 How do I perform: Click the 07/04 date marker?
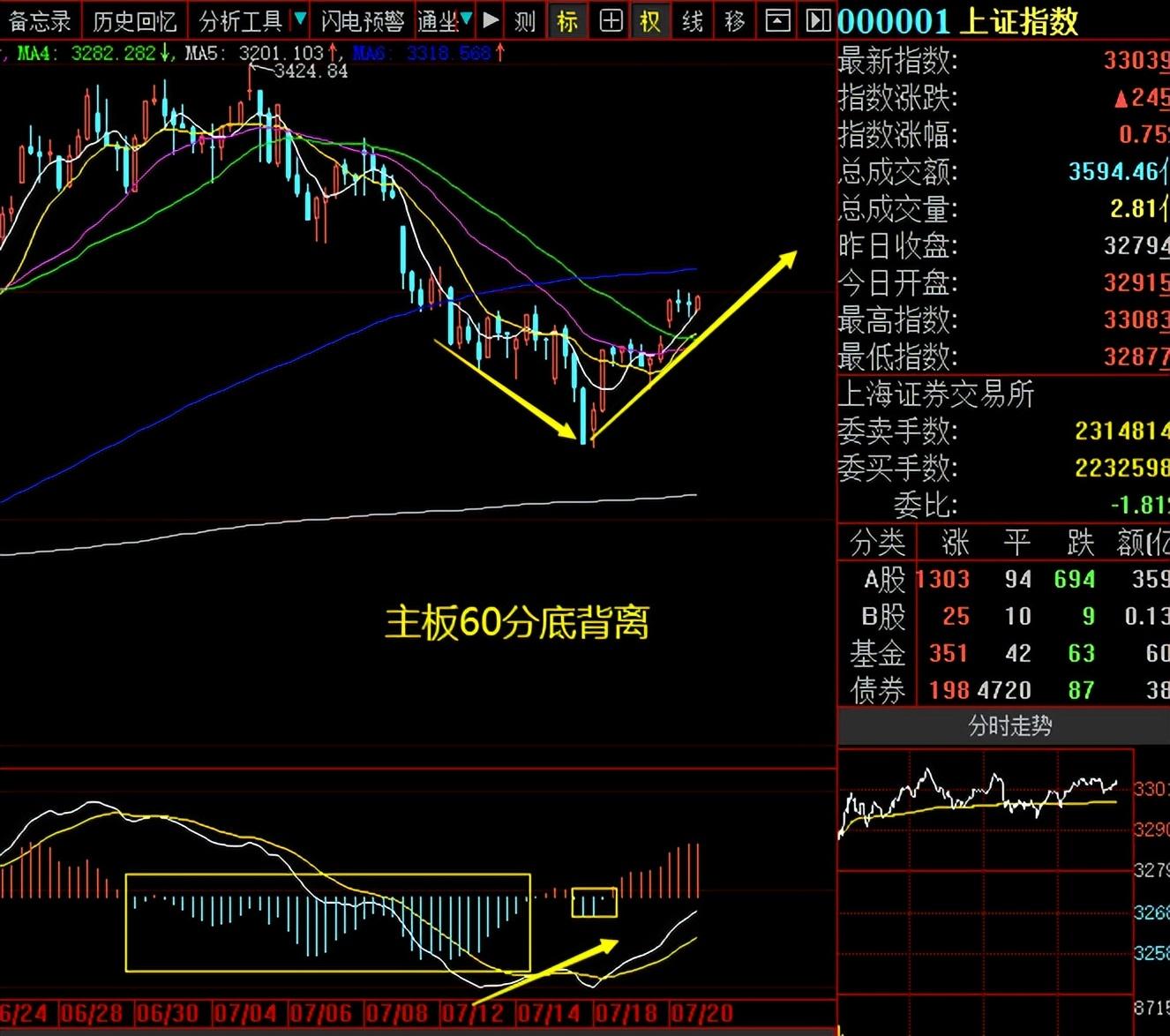click(244, 1013)
